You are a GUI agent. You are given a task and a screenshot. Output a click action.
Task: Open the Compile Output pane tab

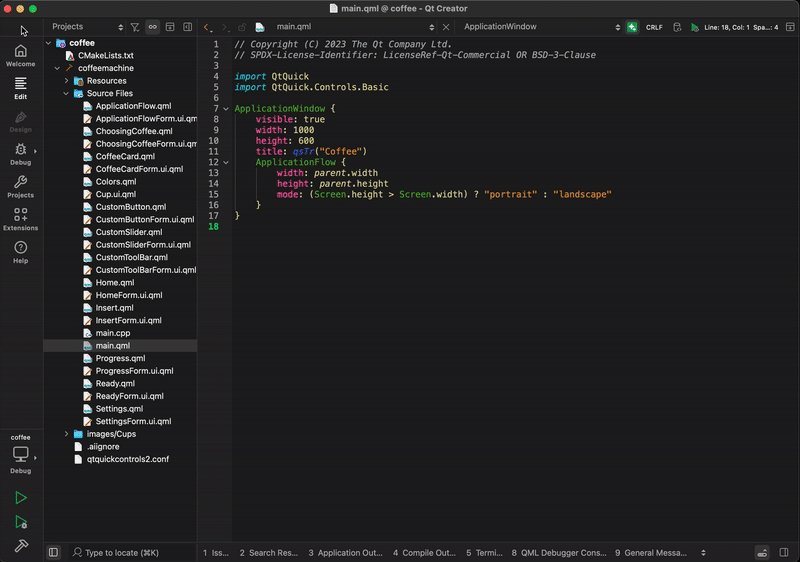click(424, 552)
